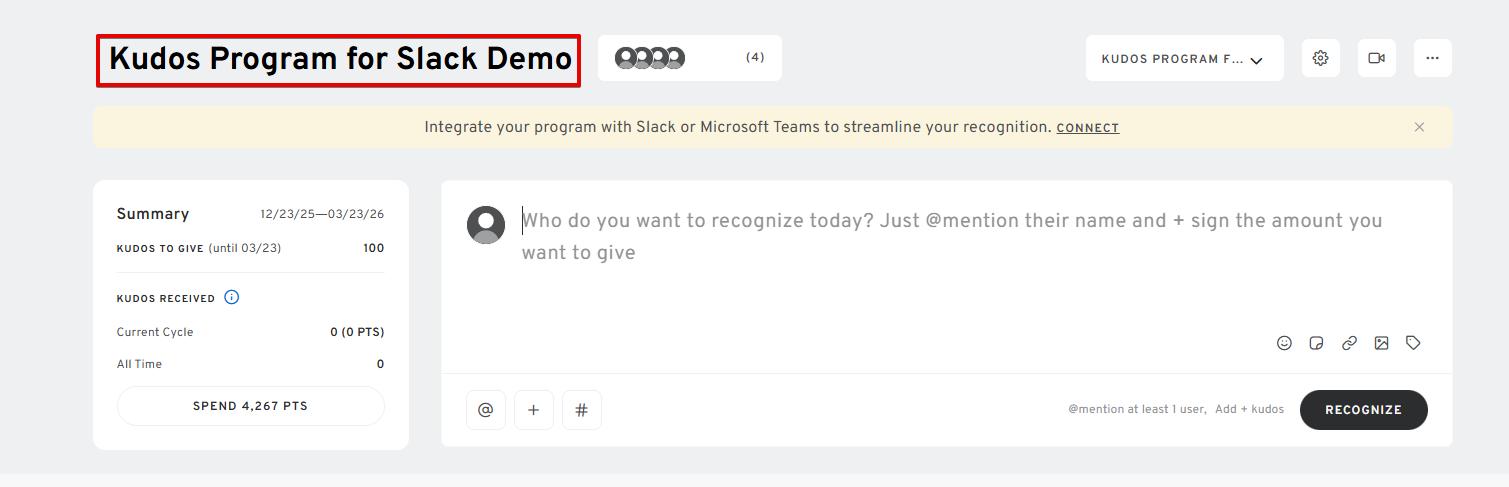Screen dimensions: 1509x487
Task: Click the Kudos Program for Slack Demo title
Action: point(339,60)
